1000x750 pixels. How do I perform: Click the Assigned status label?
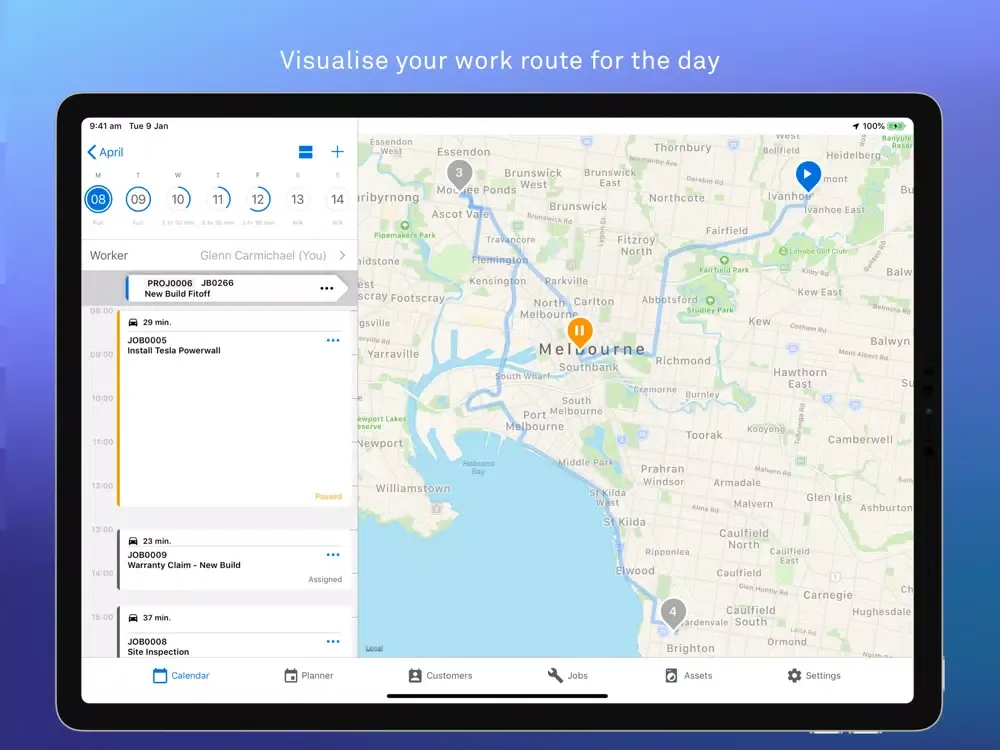pos(325,579)
